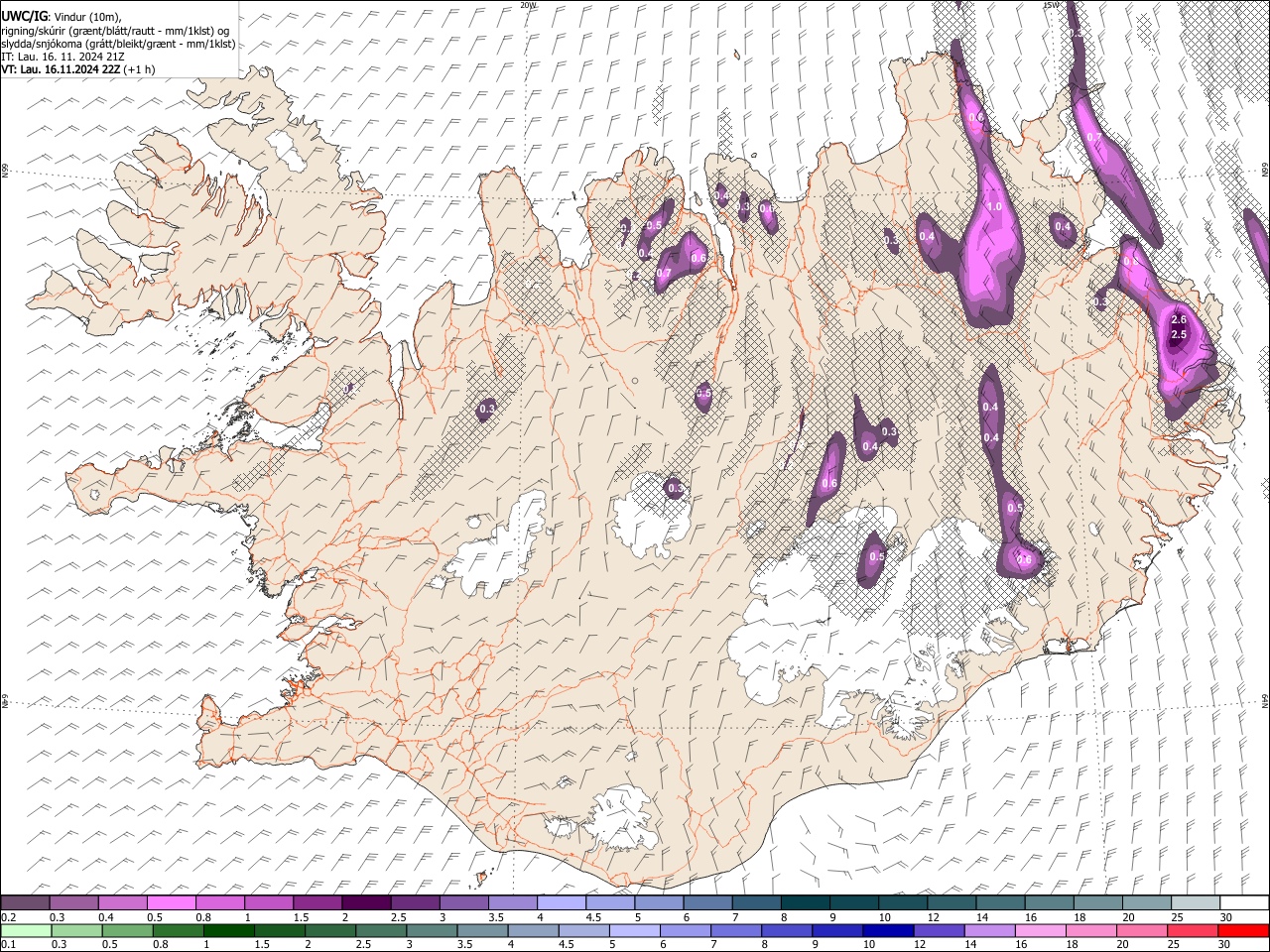Image resolution: width=1270 pixels, height=952 pixels.
Task: Select the dark blue swatch at 10, lower legend
Action: click(890, 930)
